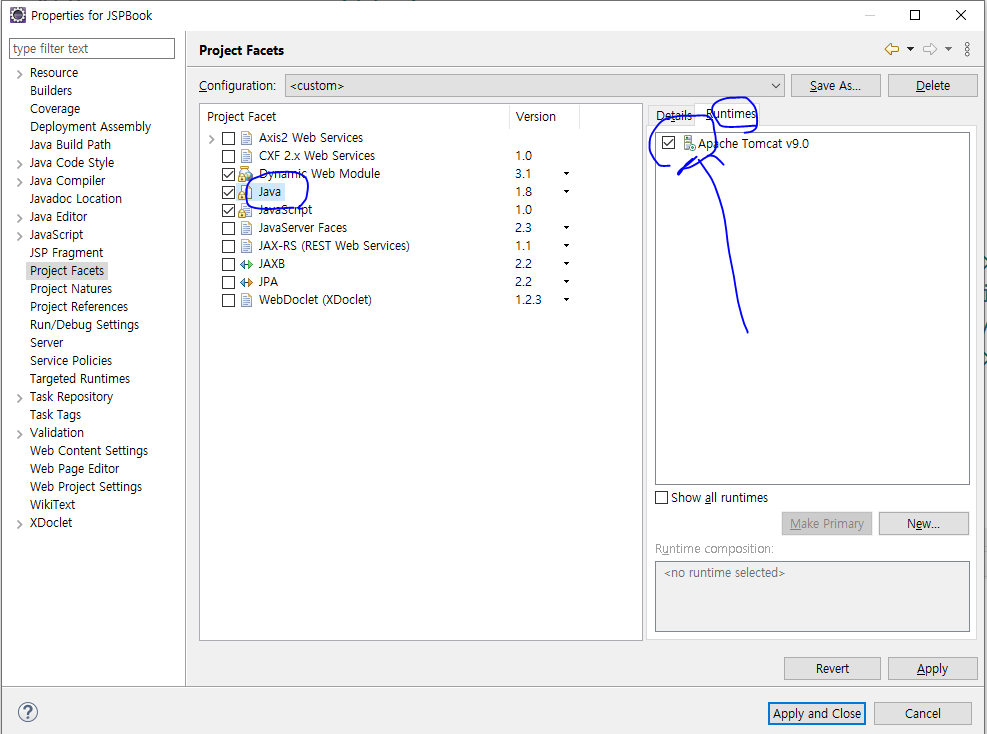Click the WebDoclet (XDoclet) facet icon

tap(247, 300)
